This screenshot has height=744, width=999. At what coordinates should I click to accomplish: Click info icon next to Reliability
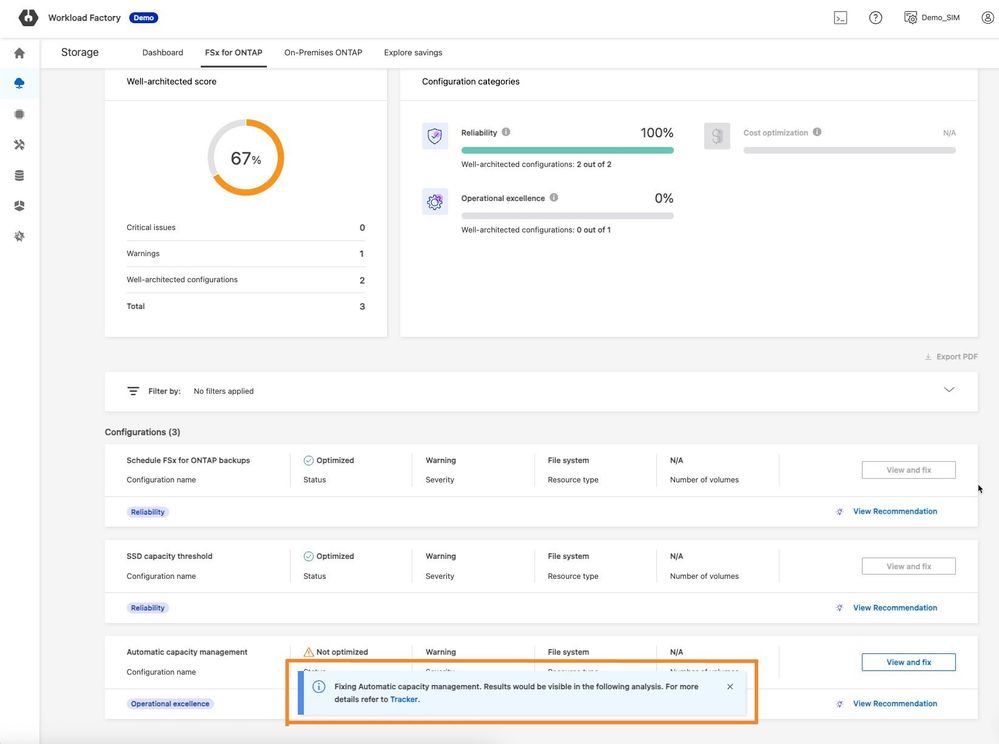[x=506, y=132]
